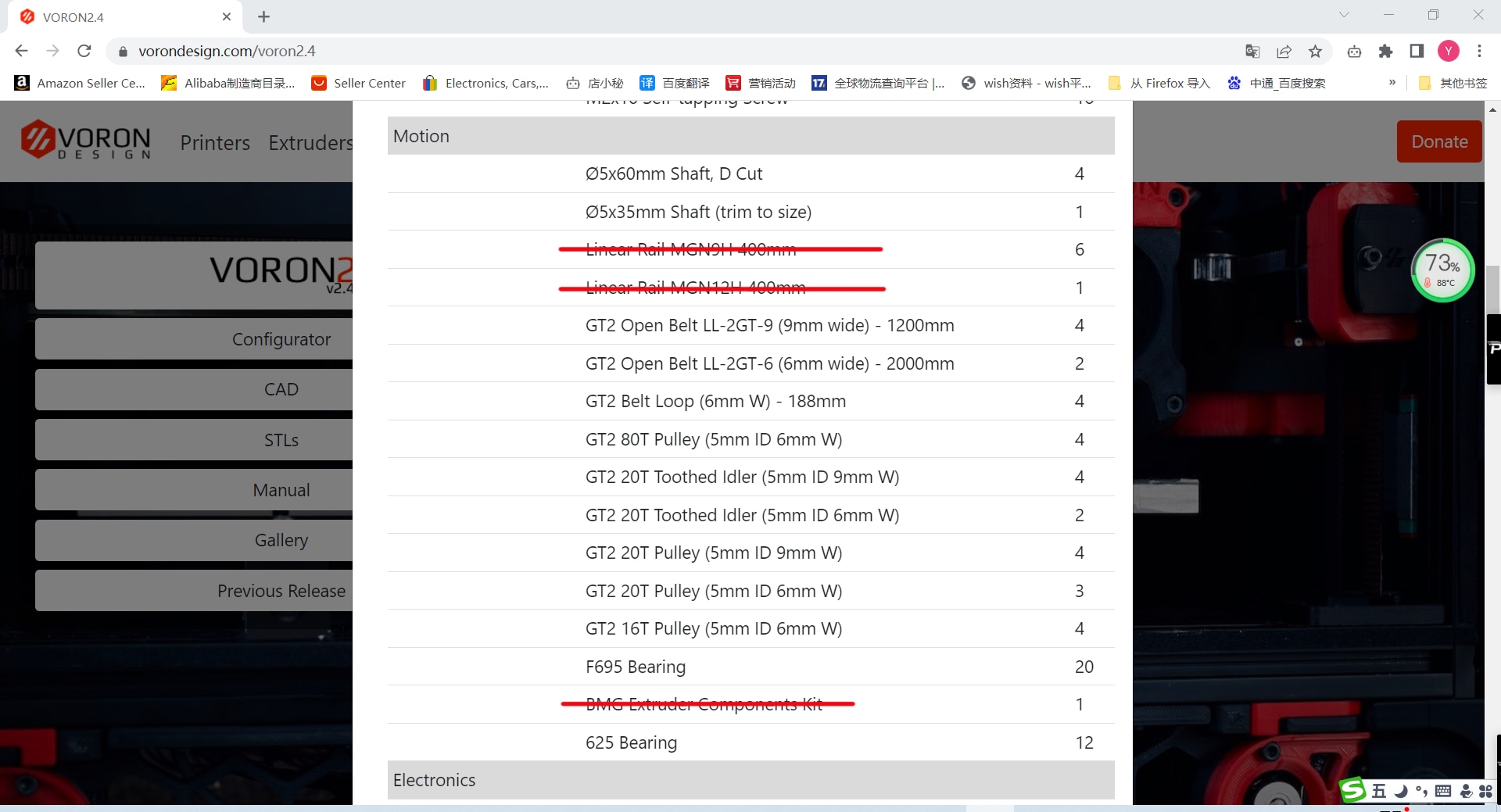Screen dimensions: 1501x812
Task: Open the IME soft keyboard icon
Action: point(1443,791)
